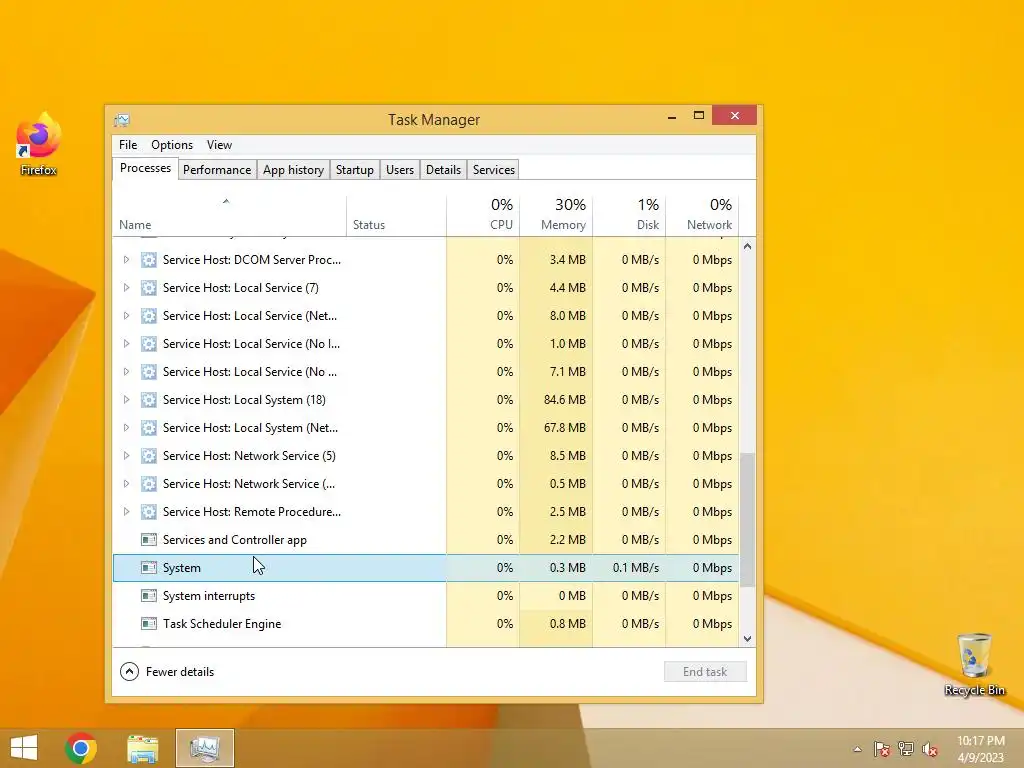The image size is (1024, 768).
Task: Select Services and Controller app row
Action: [x=426, y=540]
